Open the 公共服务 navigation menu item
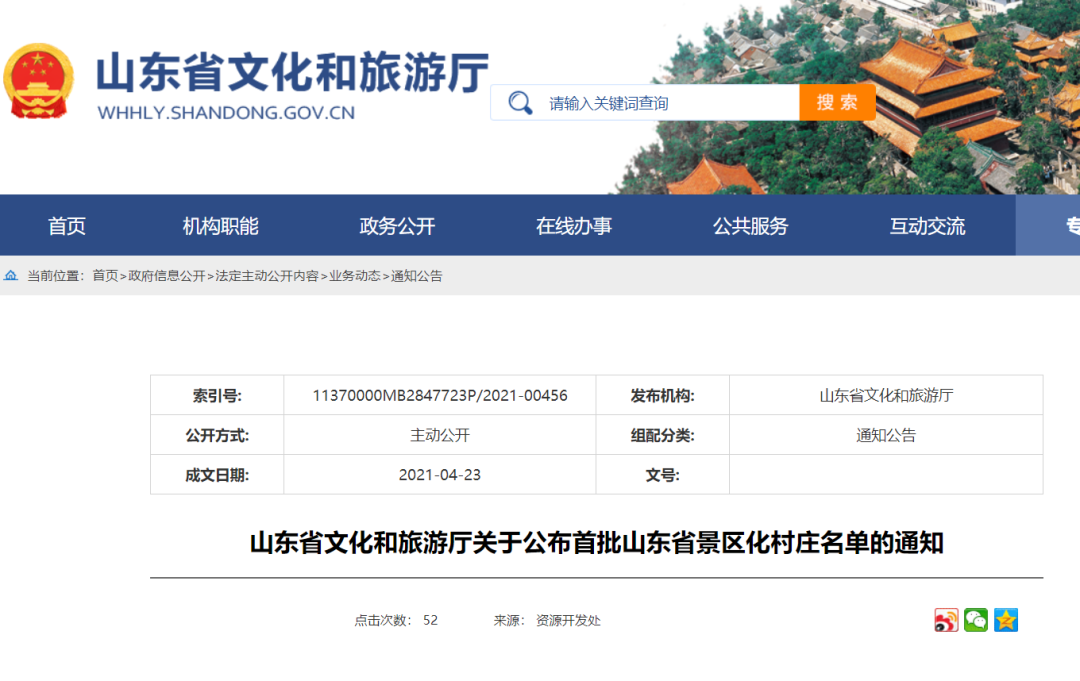Image resolution: width=1080 pixels, height=681 pixels. coord(750,226)
